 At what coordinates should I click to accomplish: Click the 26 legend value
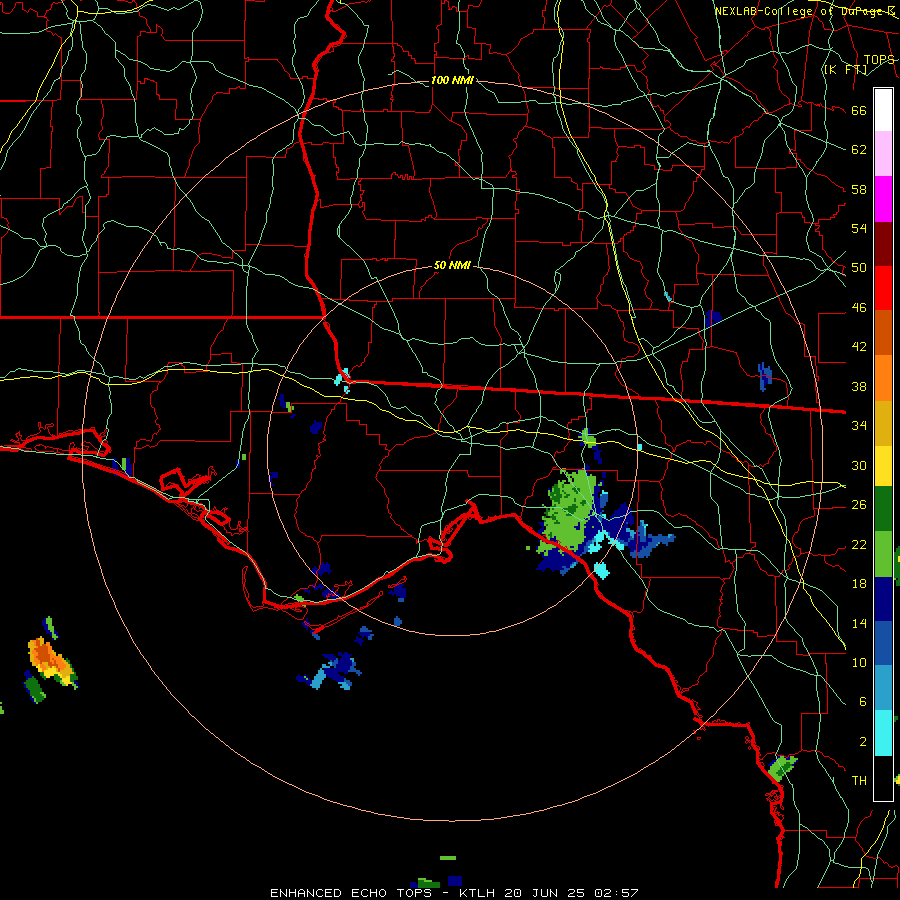(x=859, y=505)
